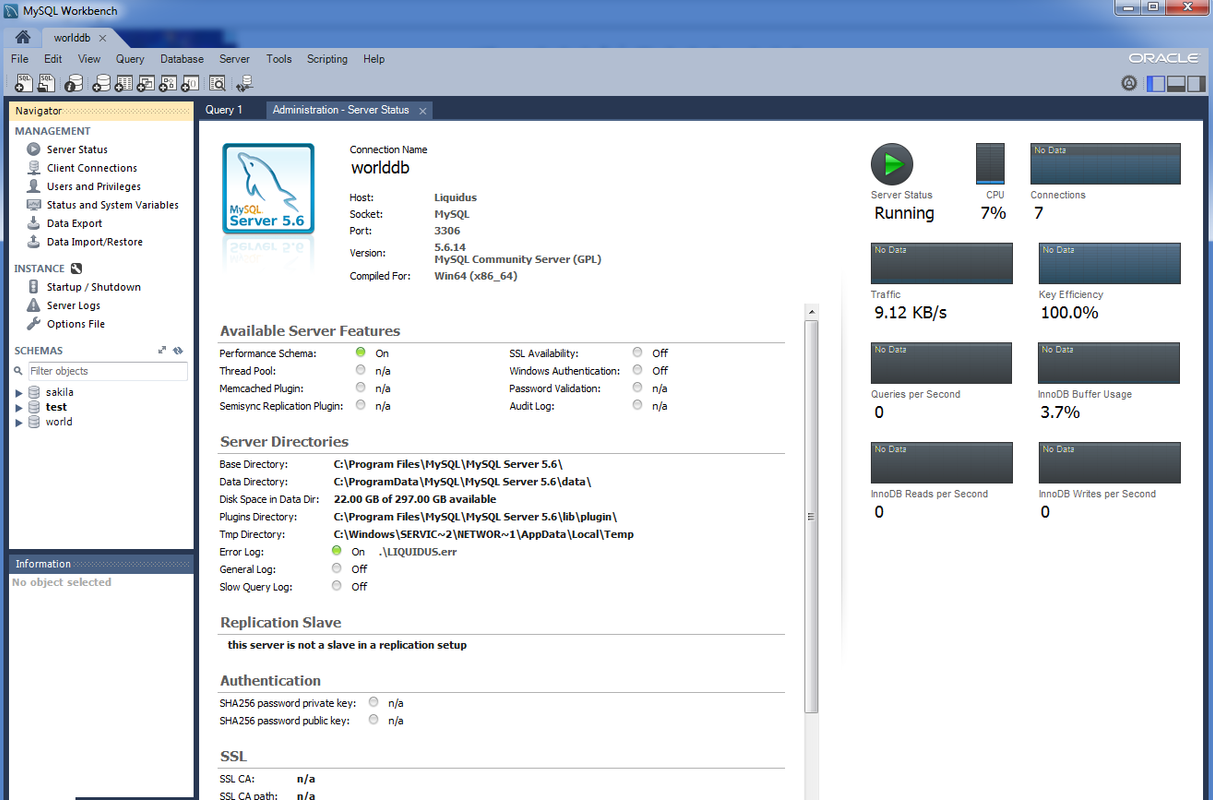The width and height of the screenshot is (1213, 800).
Task: Open the schema inspector toolbar icon
Action: pos(74,84)
